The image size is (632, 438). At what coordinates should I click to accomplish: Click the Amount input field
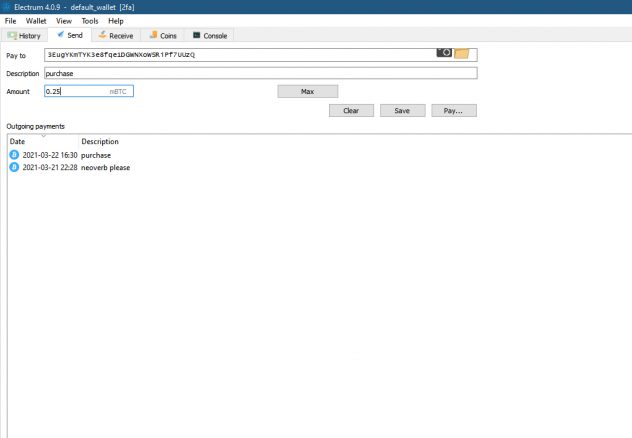tap(89, 91)
